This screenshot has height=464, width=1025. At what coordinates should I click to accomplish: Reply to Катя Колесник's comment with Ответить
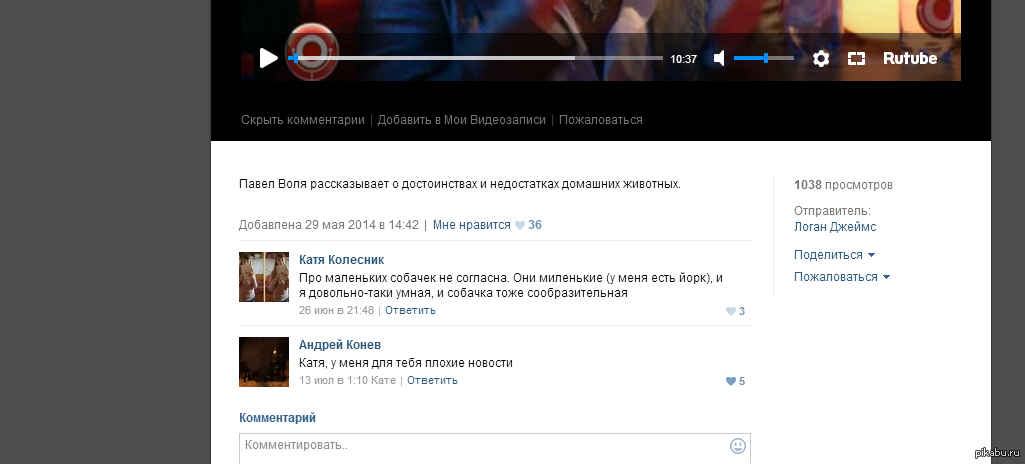[x=410, y=310]
